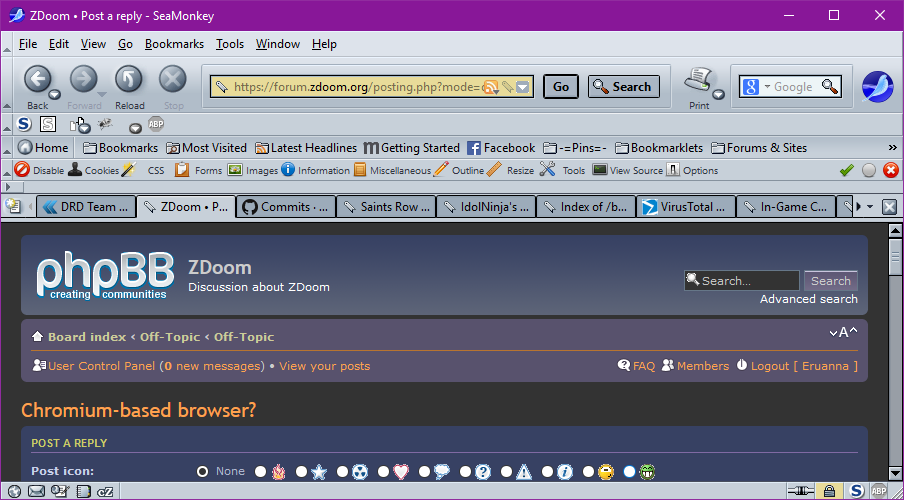The width and height of the screenshot is (904, 500).
Task: Click the Print icon in the toolbar
Action: (x=699, y=80)
